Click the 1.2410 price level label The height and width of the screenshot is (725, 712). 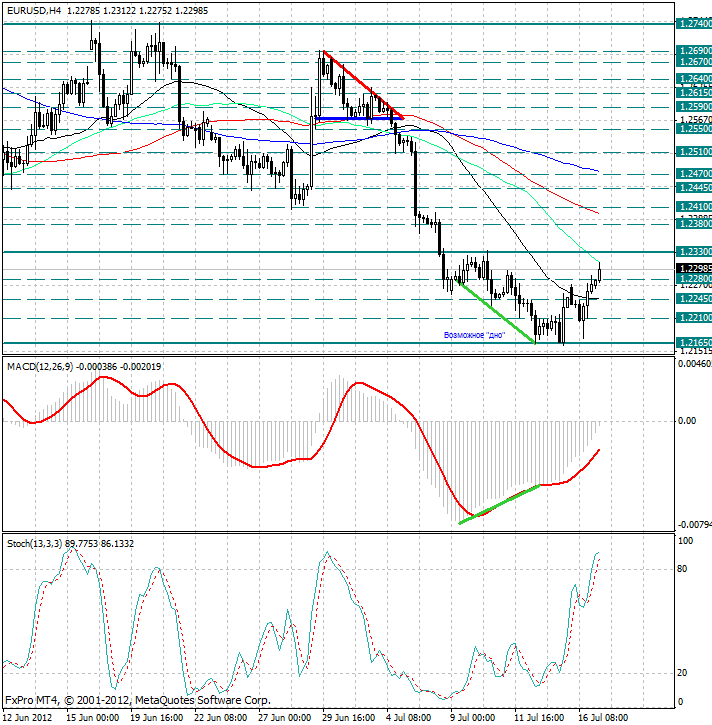click(694, 207)
